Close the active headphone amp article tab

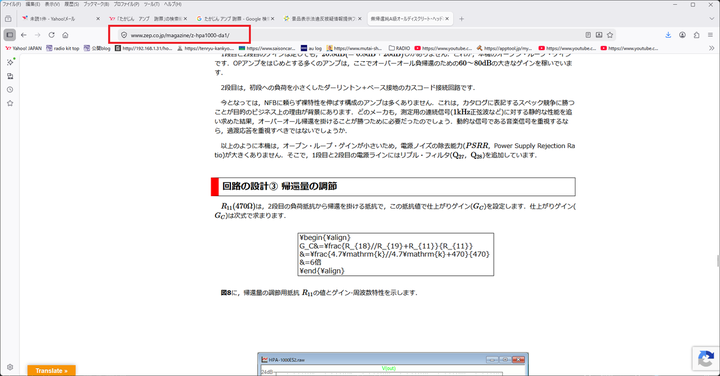point(447,19)
